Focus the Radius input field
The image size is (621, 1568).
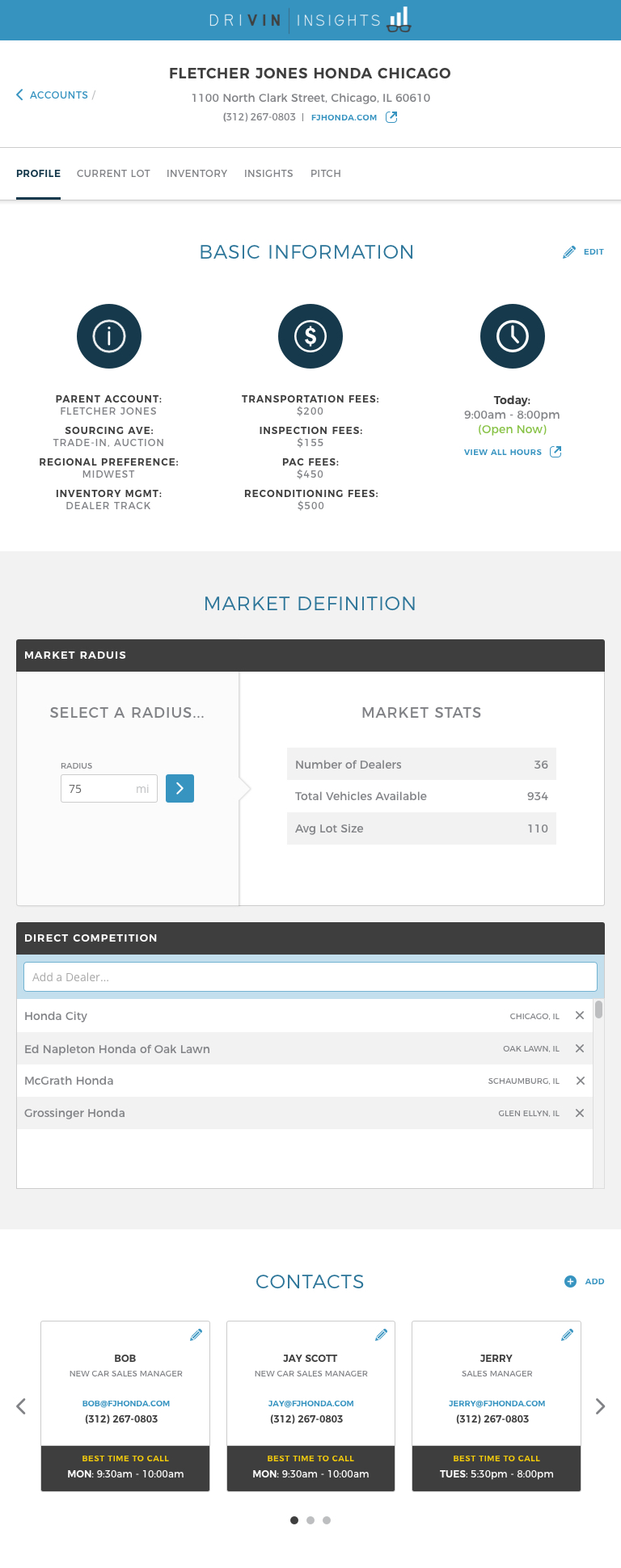(109, 789)
